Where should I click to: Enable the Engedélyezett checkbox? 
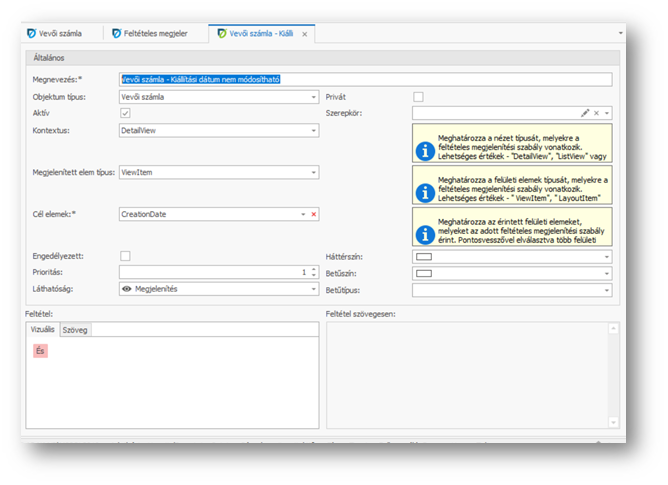click(x=125, y=256)
